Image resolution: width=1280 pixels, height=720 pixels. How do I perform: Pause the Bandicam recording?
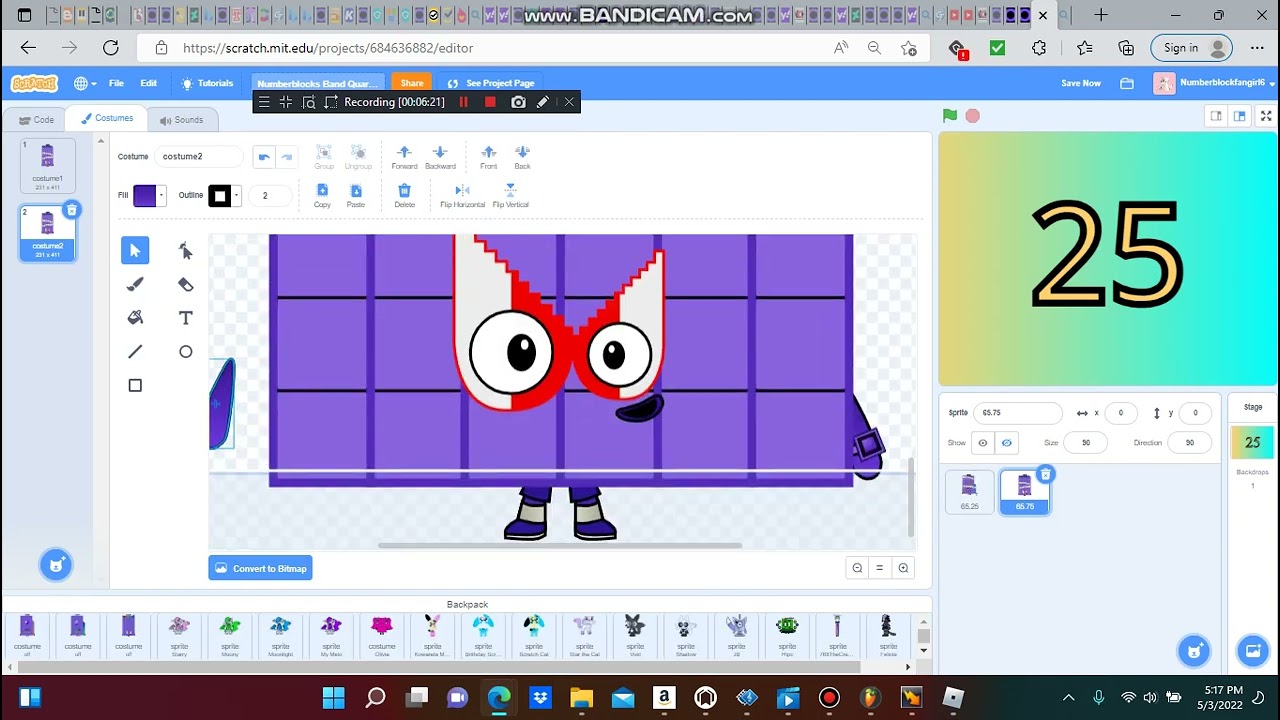pos(463,102)
